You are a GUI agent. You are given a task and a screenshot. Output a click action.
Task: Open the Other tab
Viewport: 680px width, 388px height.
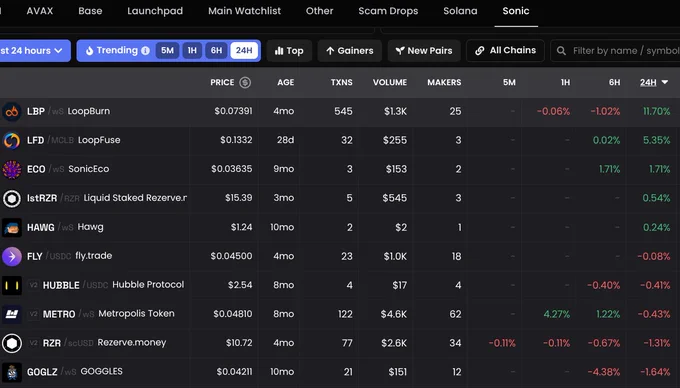point(319,11)
